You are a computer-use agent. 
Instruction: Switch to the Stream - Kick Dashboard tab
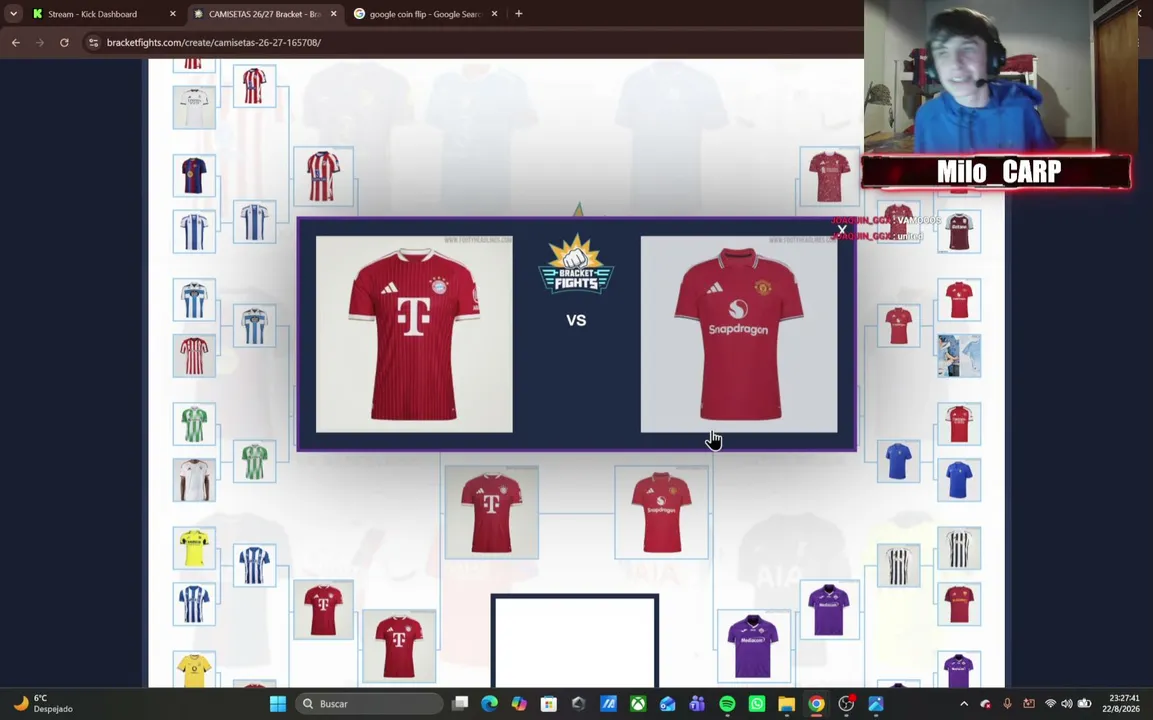tap(93, 14)
